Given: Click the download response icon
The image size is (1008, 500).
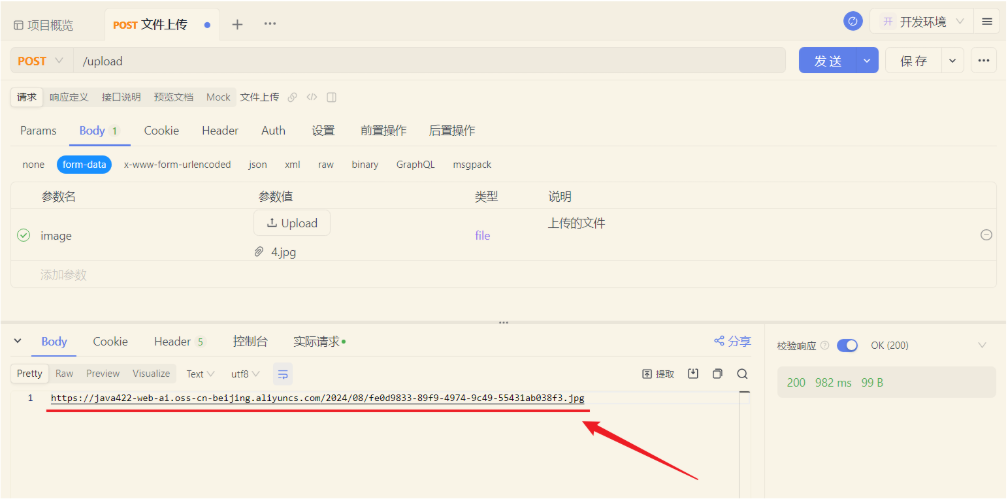Looking at the screenshot, I should [x=693, y=374].
